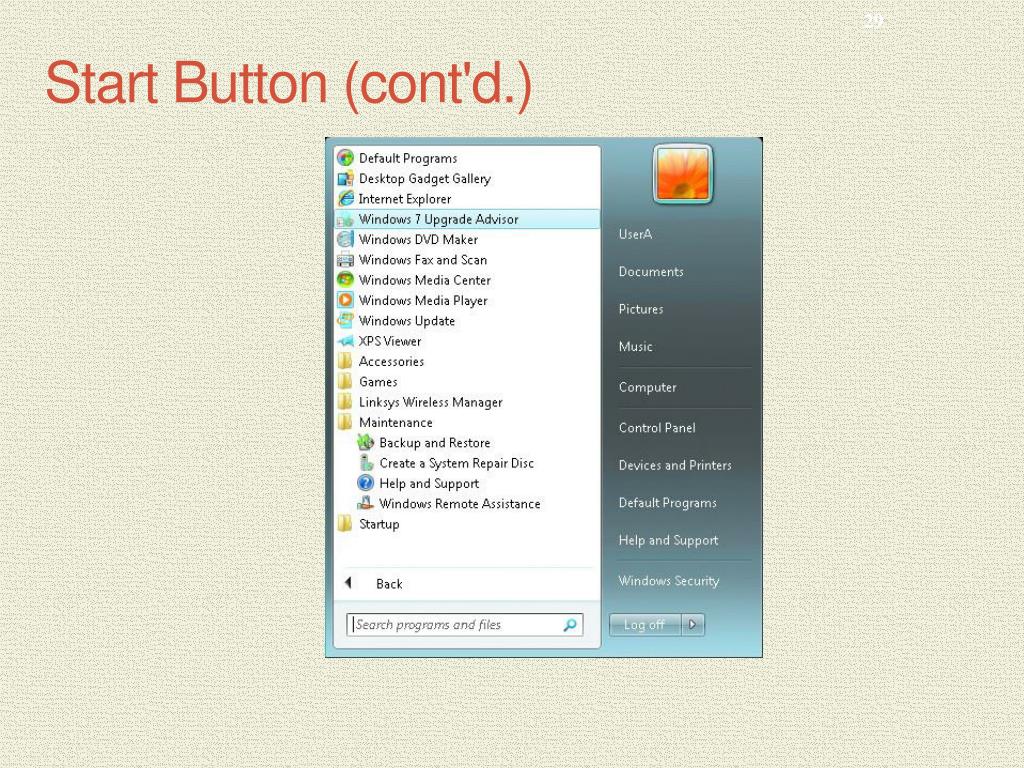Click the XPS Viewer paper-plane icon
Image resolution: width=1024 pixels, height=768 pixels.
tap(345, 341)
